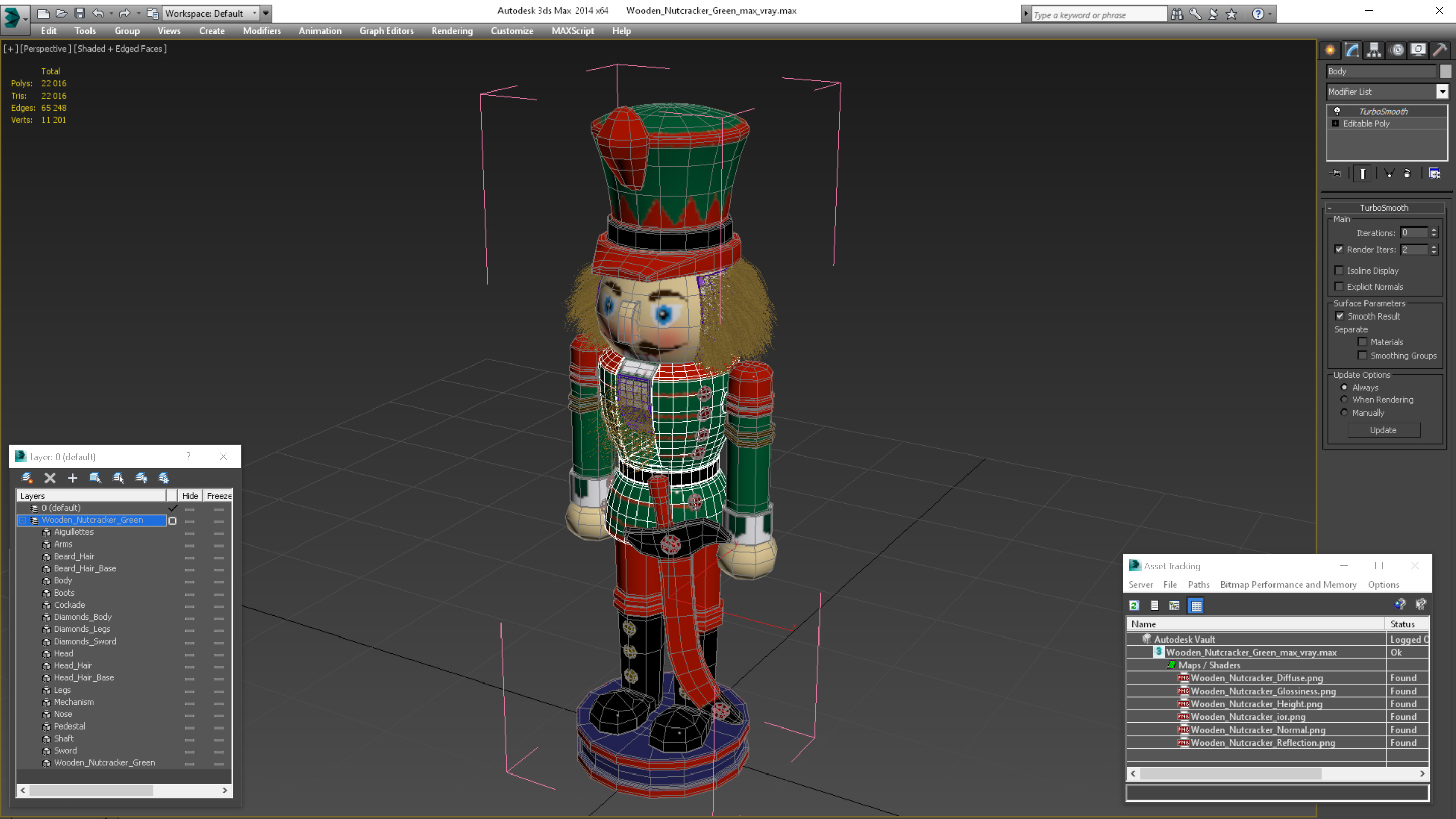Open the Graph Editors menu
The height and width of the screenshot is (819, 1456).
386,31
